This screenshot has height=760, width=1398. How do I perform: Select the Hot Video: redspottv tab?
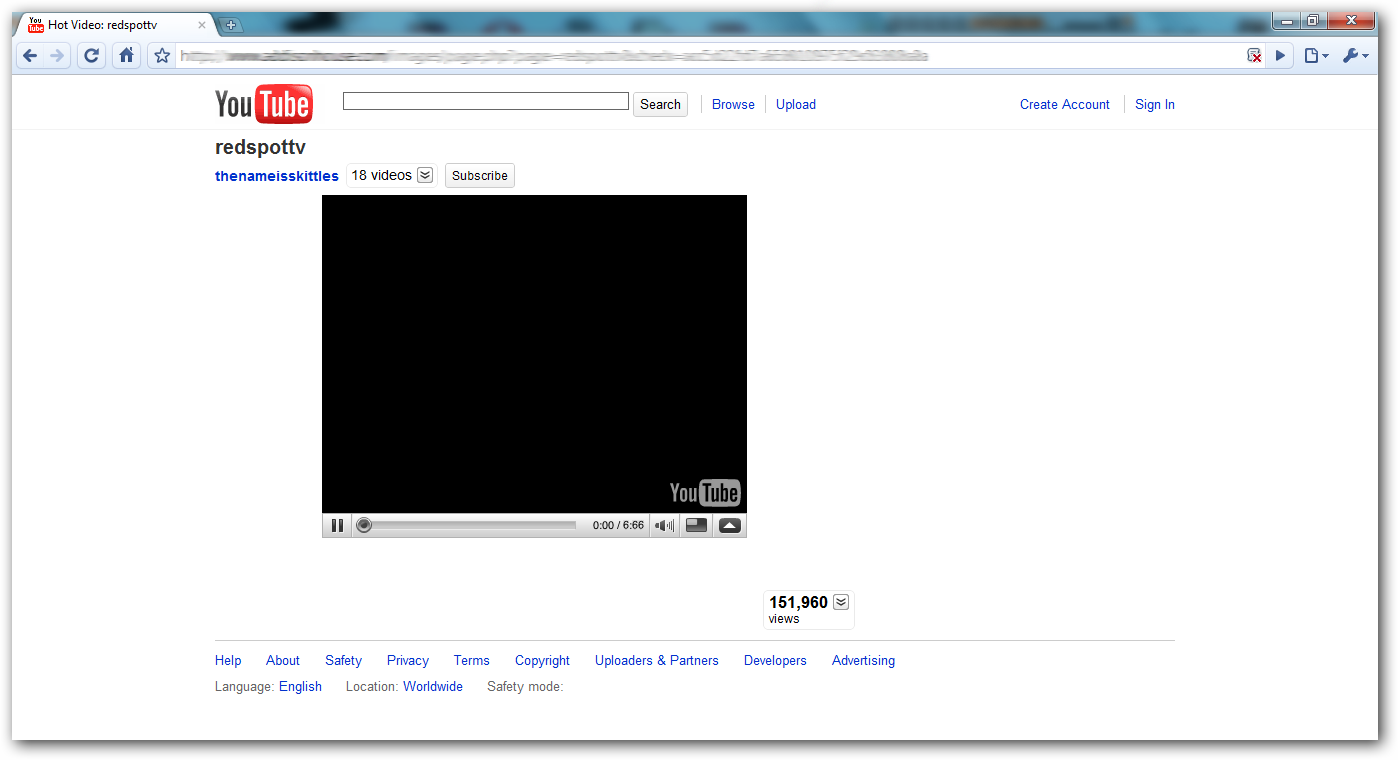(114, 25)
